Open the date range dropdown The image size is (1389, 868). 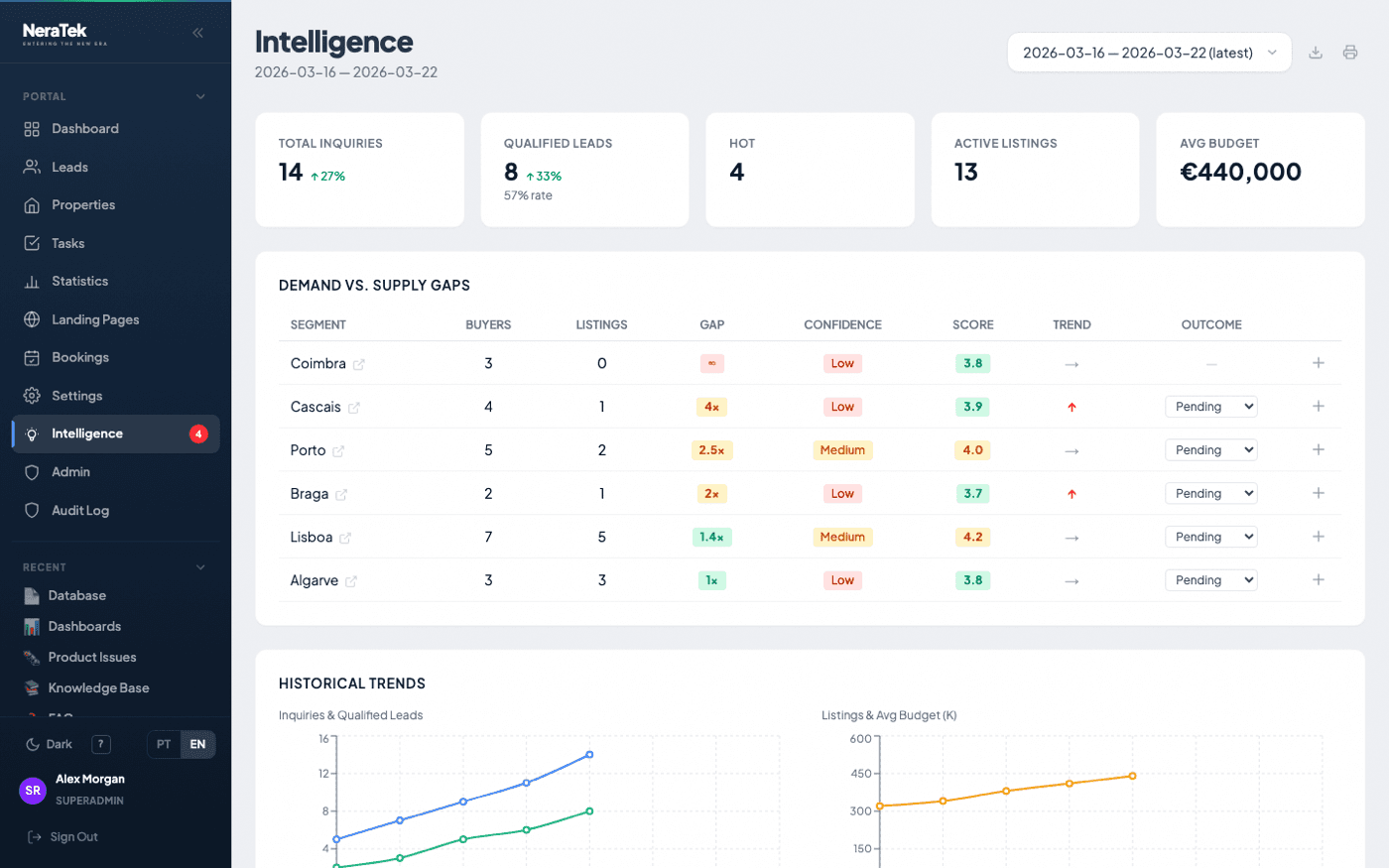pos(1149,52)
